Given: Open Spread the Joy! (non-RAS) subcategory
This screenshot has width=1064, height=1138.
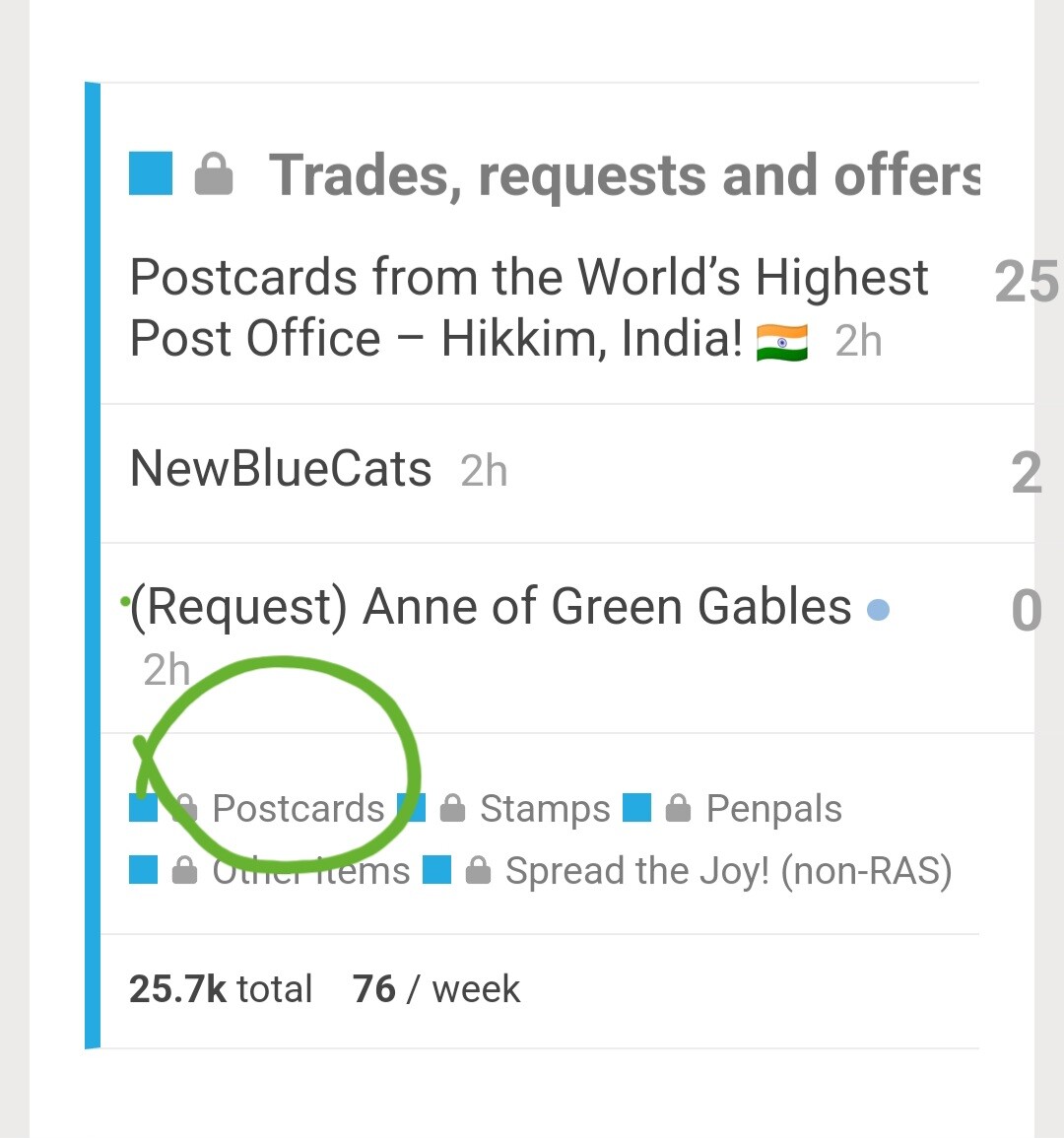Looking at the screenshot, I should [728, 871].
